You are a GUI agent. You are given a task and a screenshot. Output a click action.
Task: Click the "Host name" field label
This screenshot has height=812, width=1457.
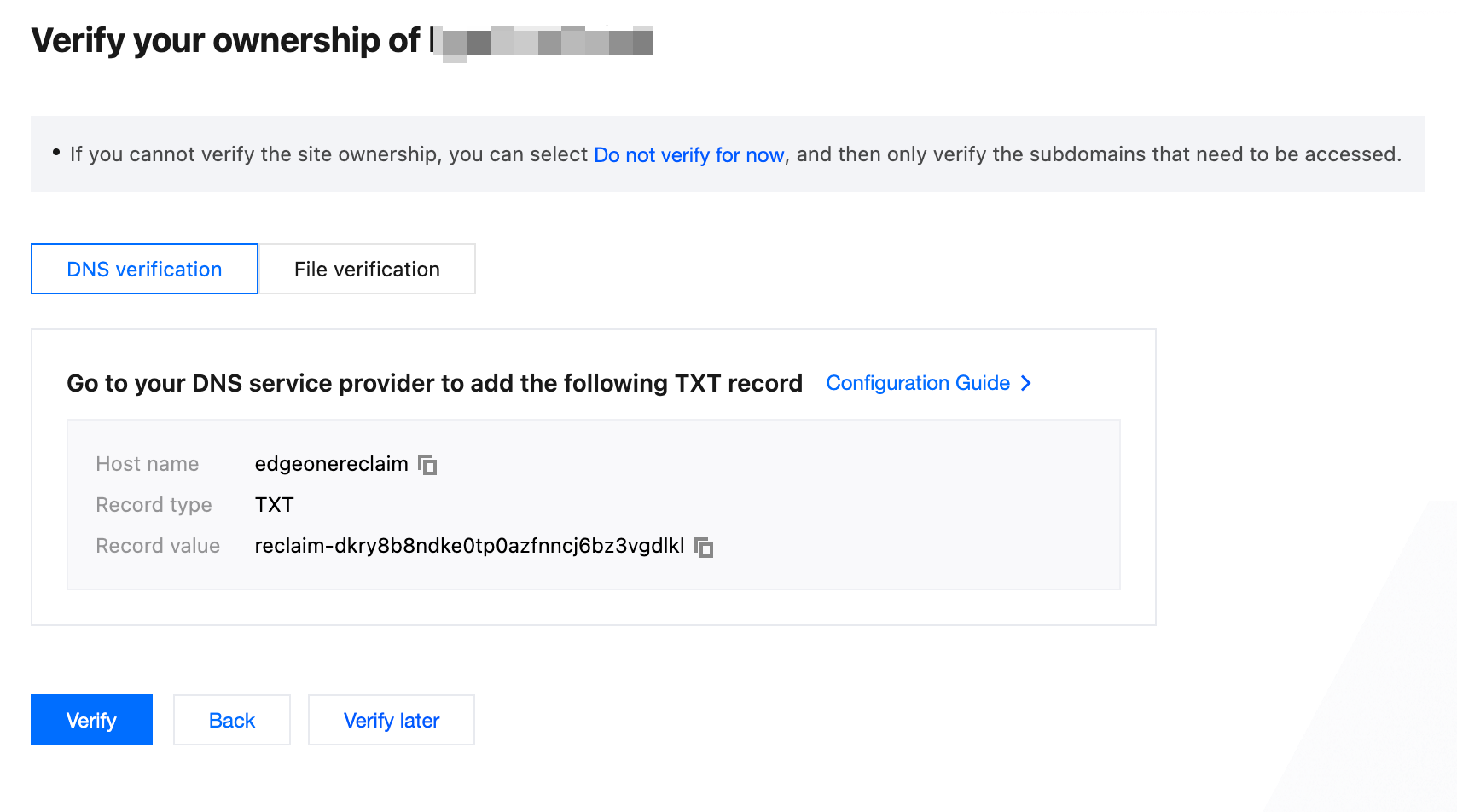[147, 464]
